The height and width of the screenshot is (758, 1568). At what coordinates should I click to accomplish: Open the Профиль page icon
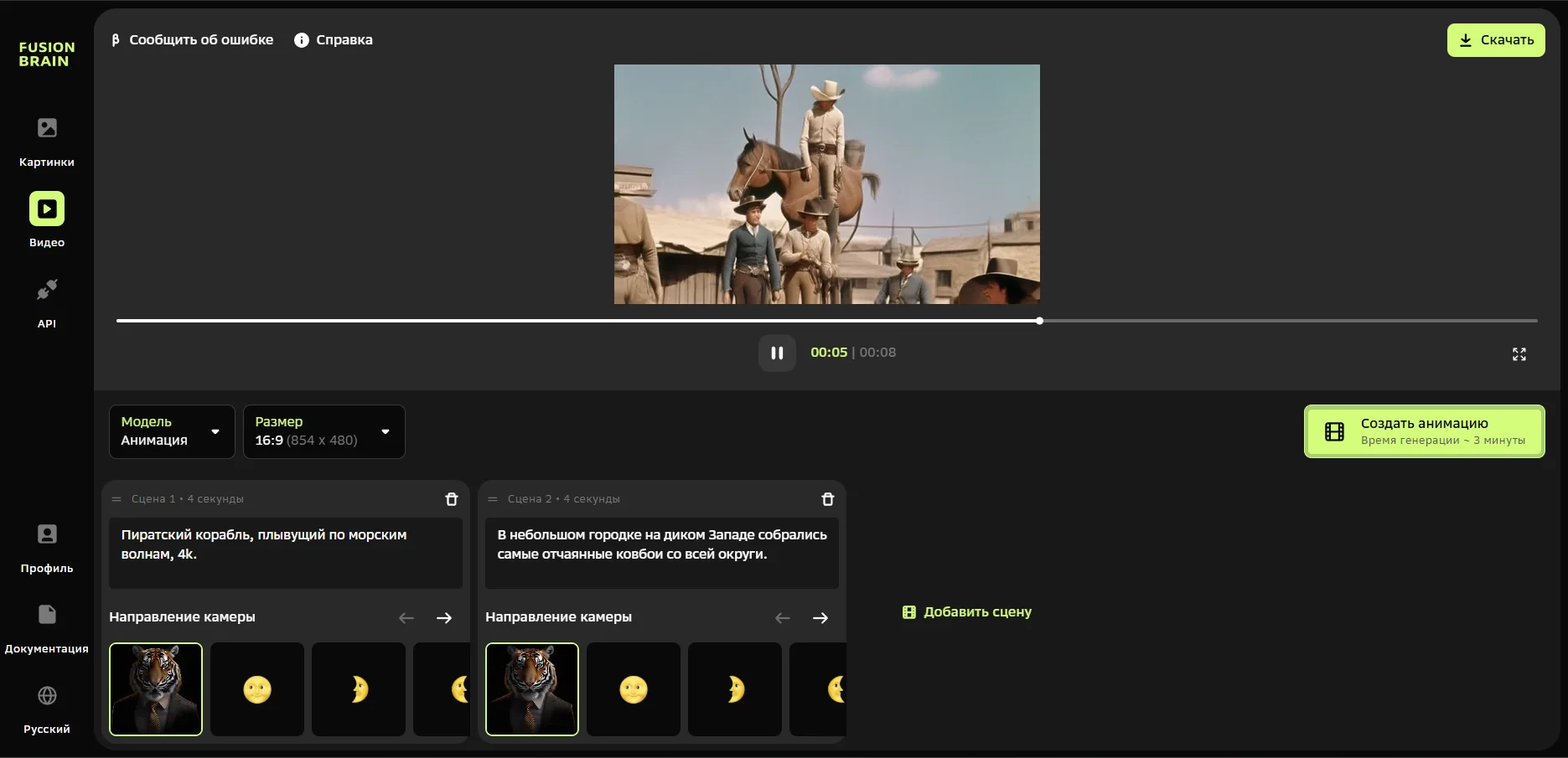(47, 534)
